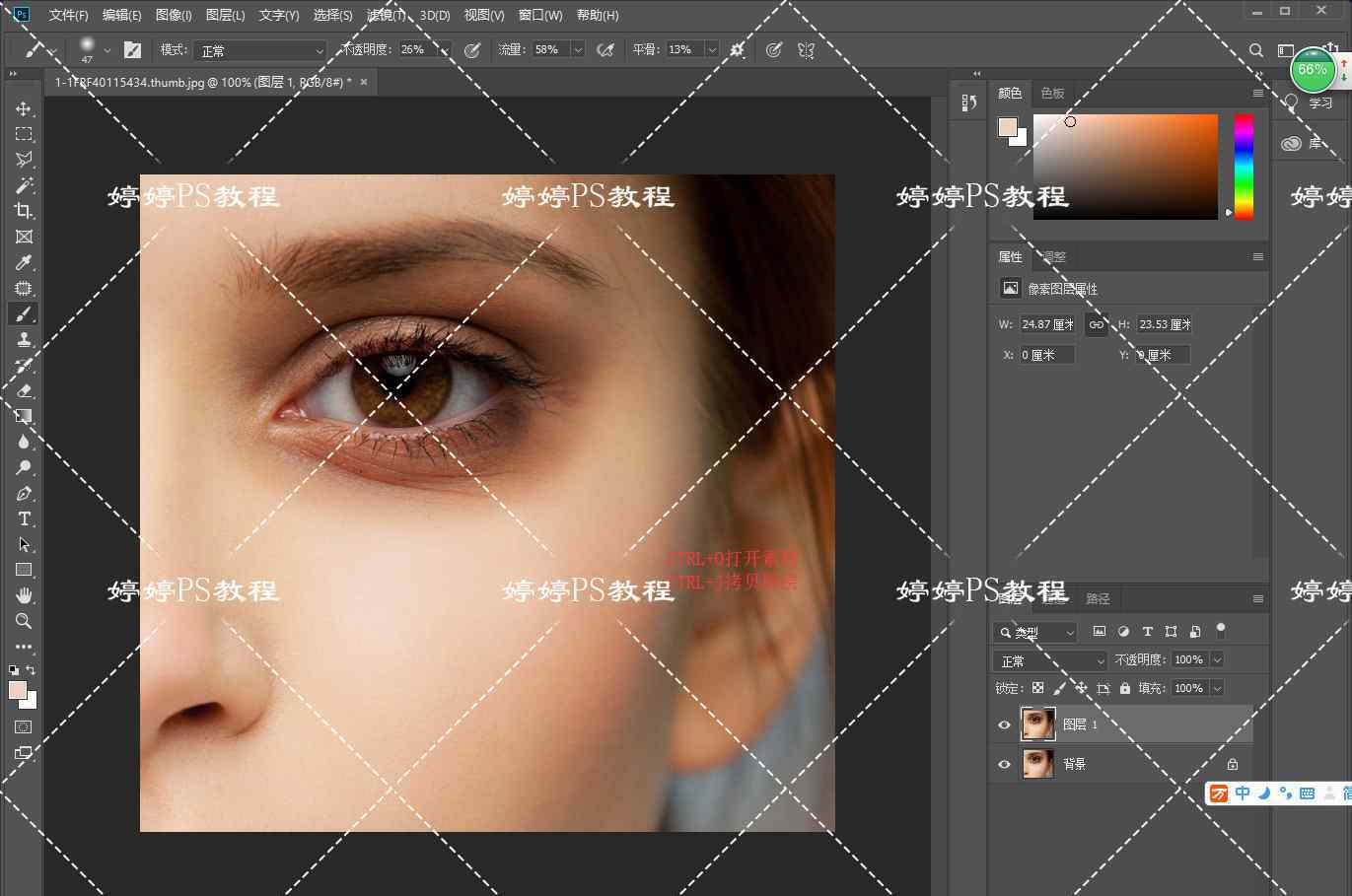Select the Rectangular Marquee tool
Screen dimensions: 1352x896
point(24,134)
